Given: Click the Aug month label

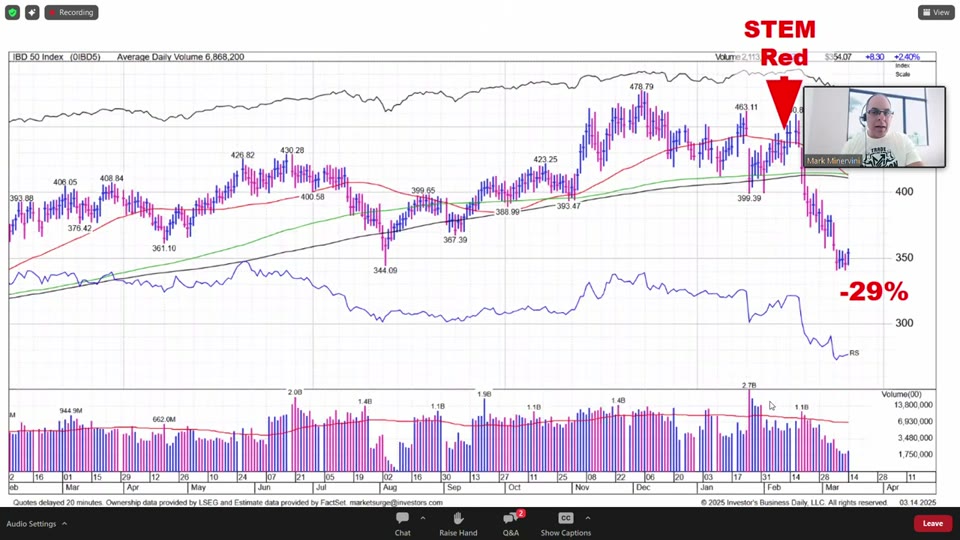Looking at the screenshot, I should (389, 488).
